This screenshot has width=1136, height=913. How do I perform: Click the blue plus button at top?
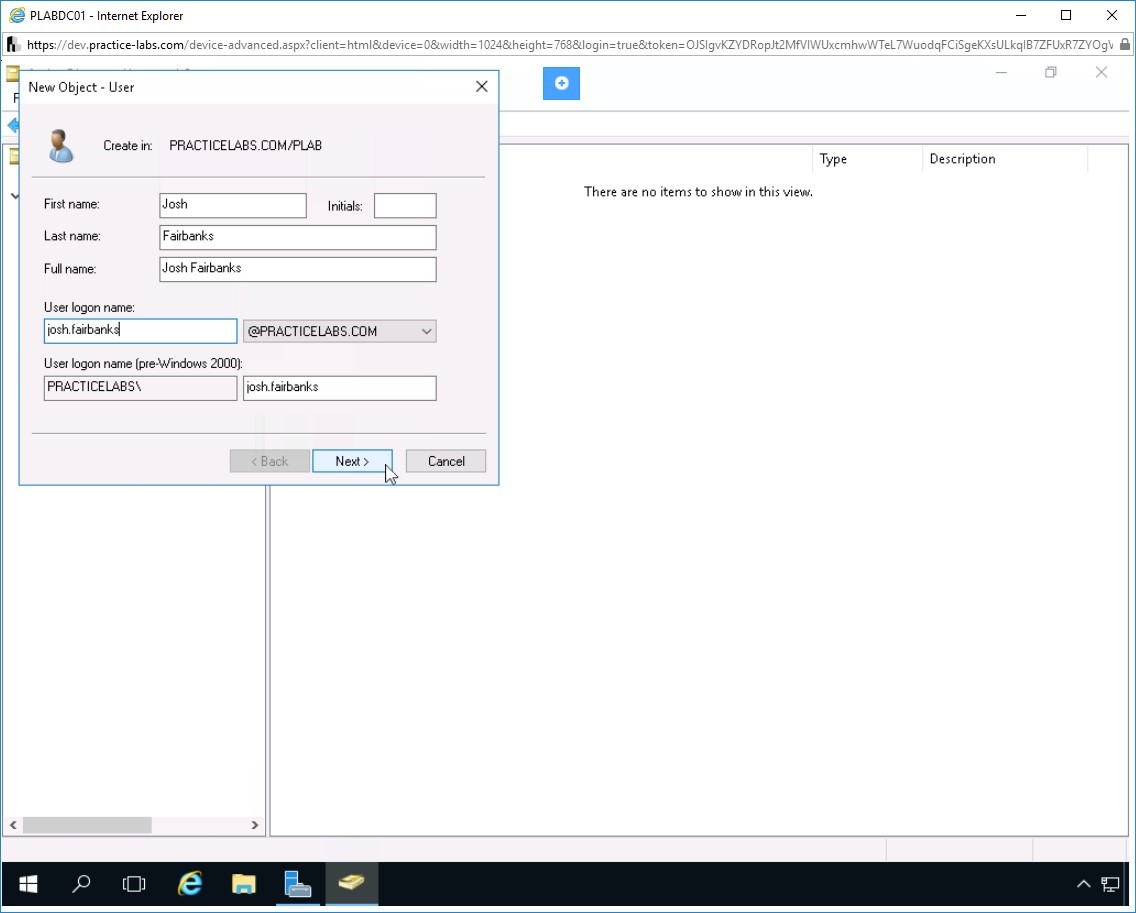pos(561,83)
